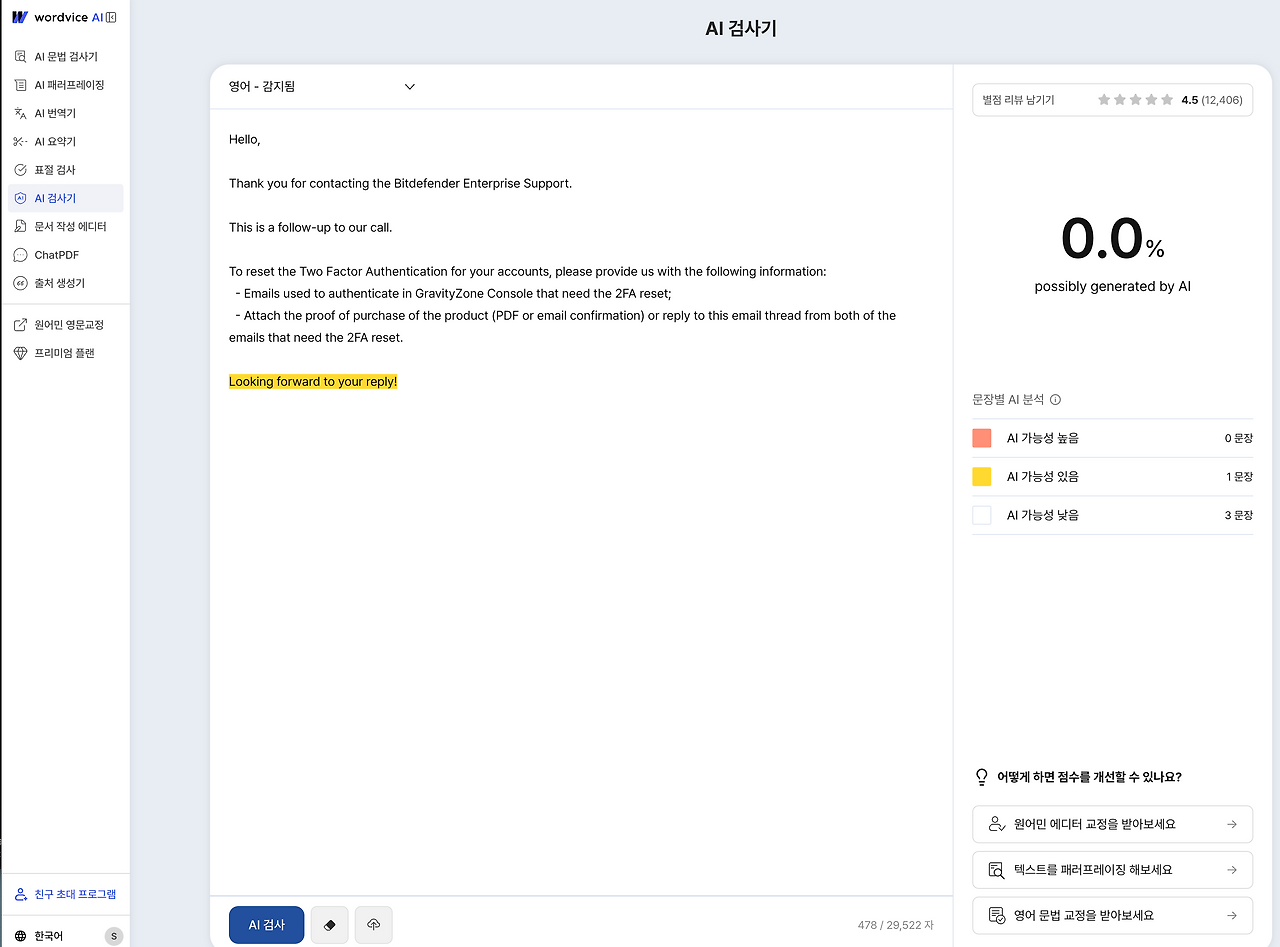Screen dimensions: 1280x947
Task: Open the 영어 - 감지됨 language dropdown
Action: tap(321, 87)
